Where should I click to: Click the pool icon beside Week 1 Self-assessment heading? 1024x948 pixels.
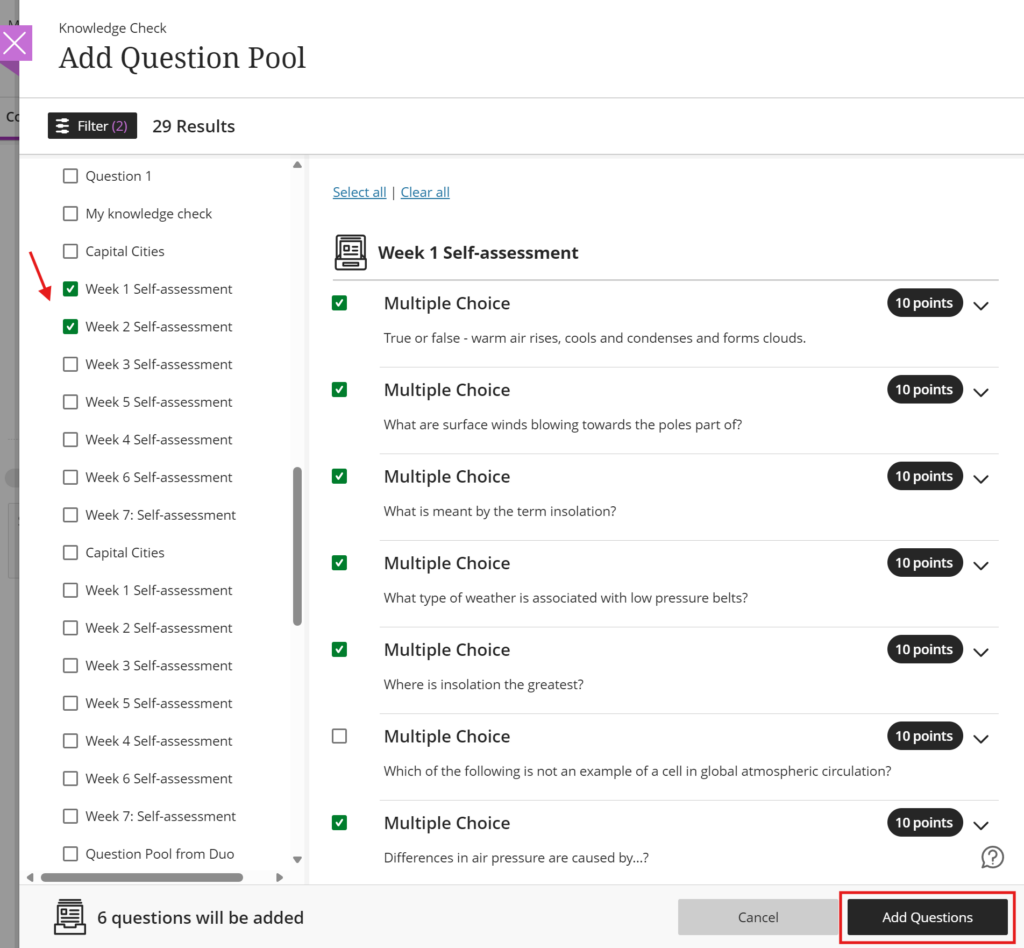coord(350,252)
